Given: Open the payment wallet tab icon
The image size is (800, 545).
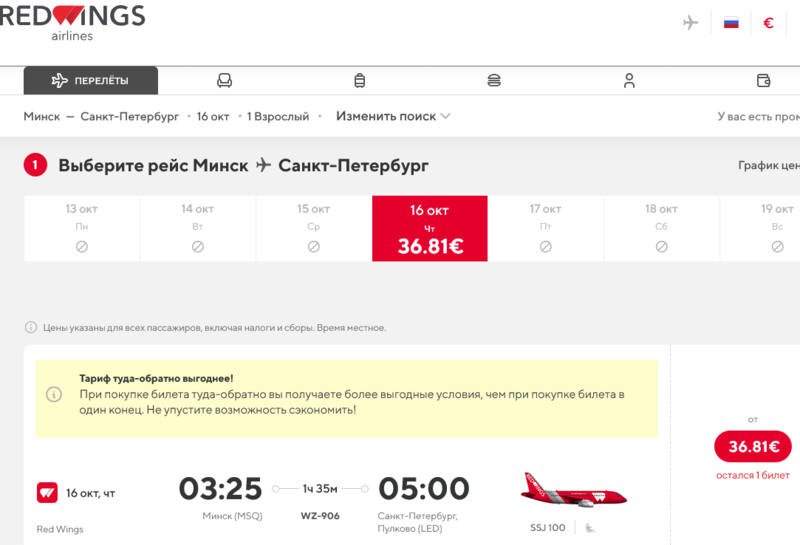Looking at the screenshot, I should point(764,81).
